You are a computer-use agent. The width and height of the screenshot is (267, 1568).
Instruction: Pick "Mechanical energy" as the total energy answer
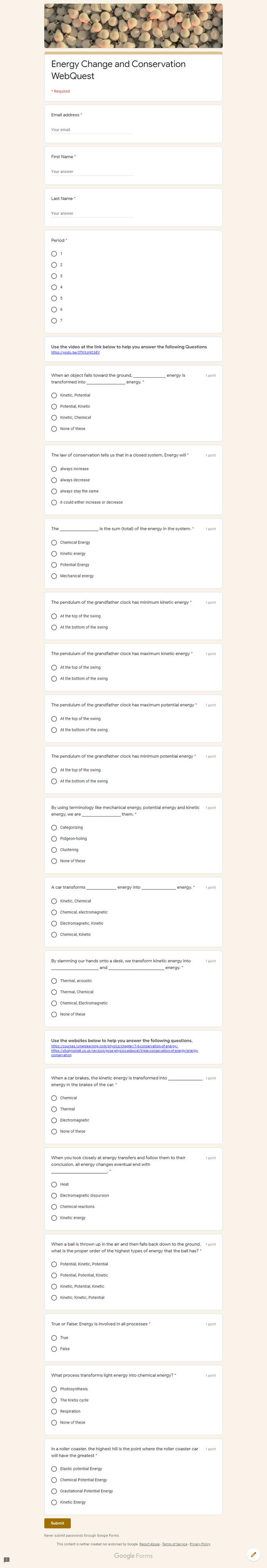(54, 576)
